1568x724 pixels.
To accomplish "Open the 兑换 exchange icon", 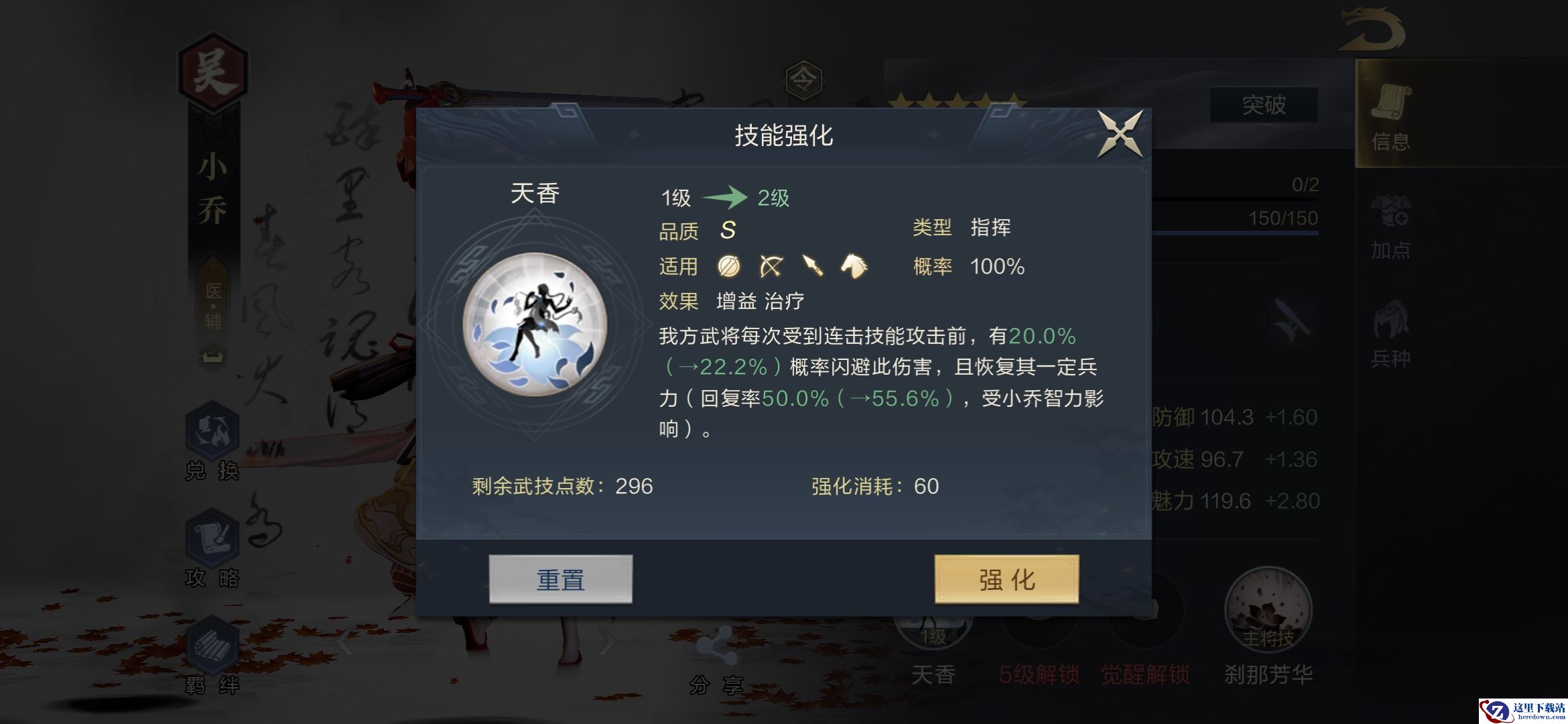I will click(212, 441).
